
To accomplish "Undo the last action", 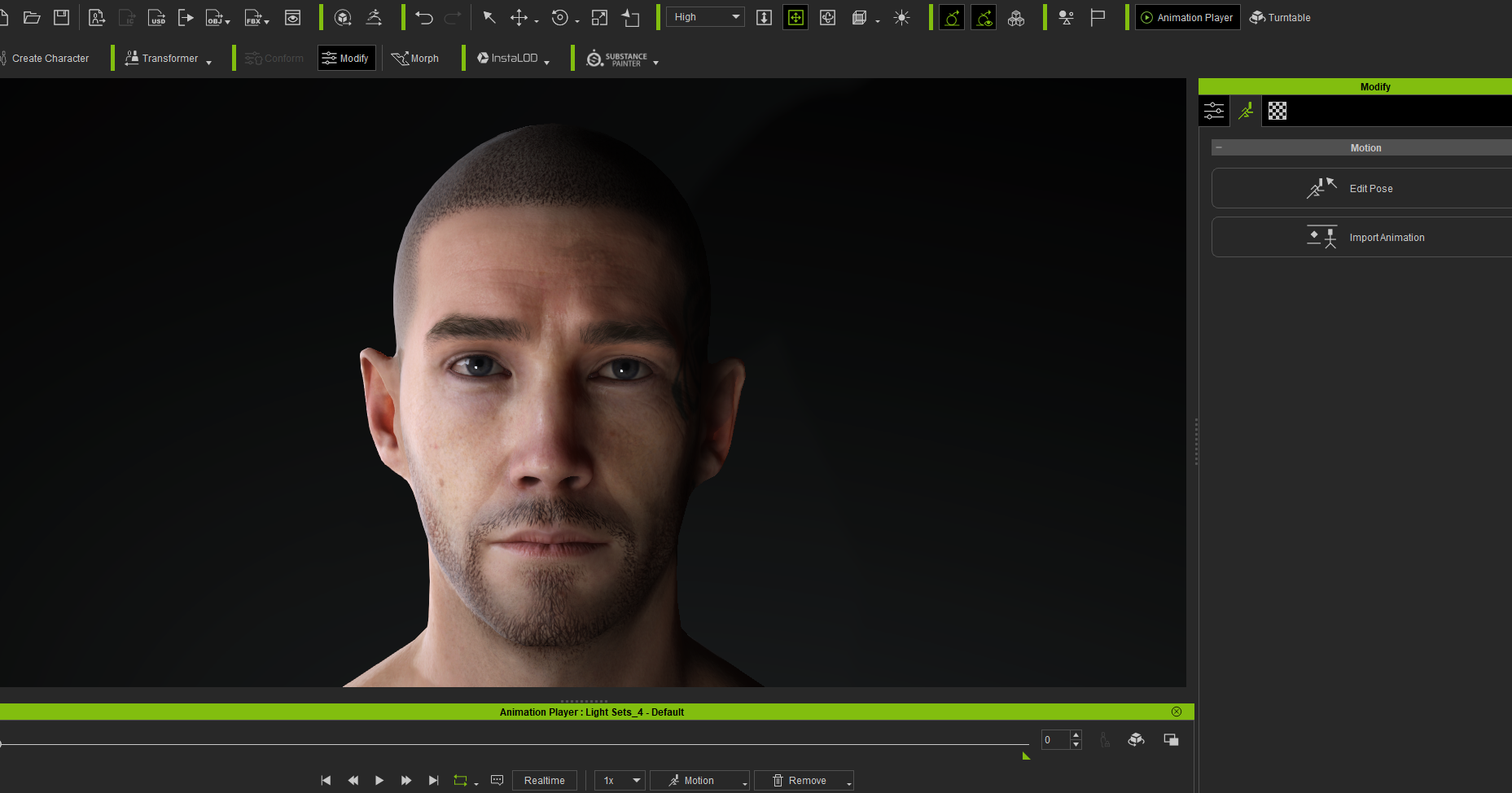I will 424,17.
